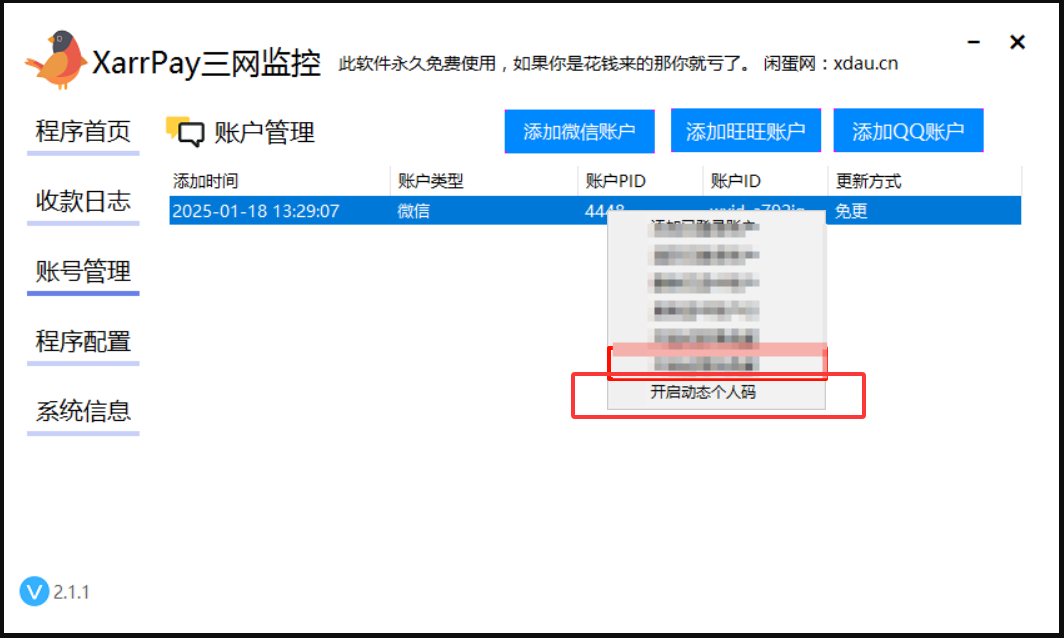Click the 更新方式 column header
Screen dimensions: 1064x638
click(868, 181)
